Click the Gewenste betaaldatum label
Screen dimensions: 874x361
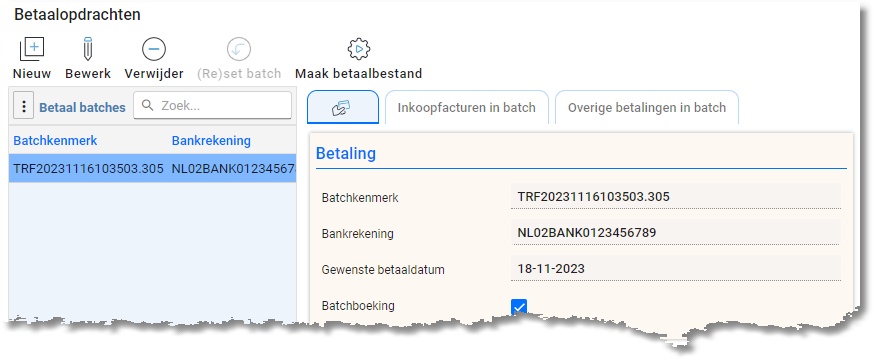[x=383, y=270]
